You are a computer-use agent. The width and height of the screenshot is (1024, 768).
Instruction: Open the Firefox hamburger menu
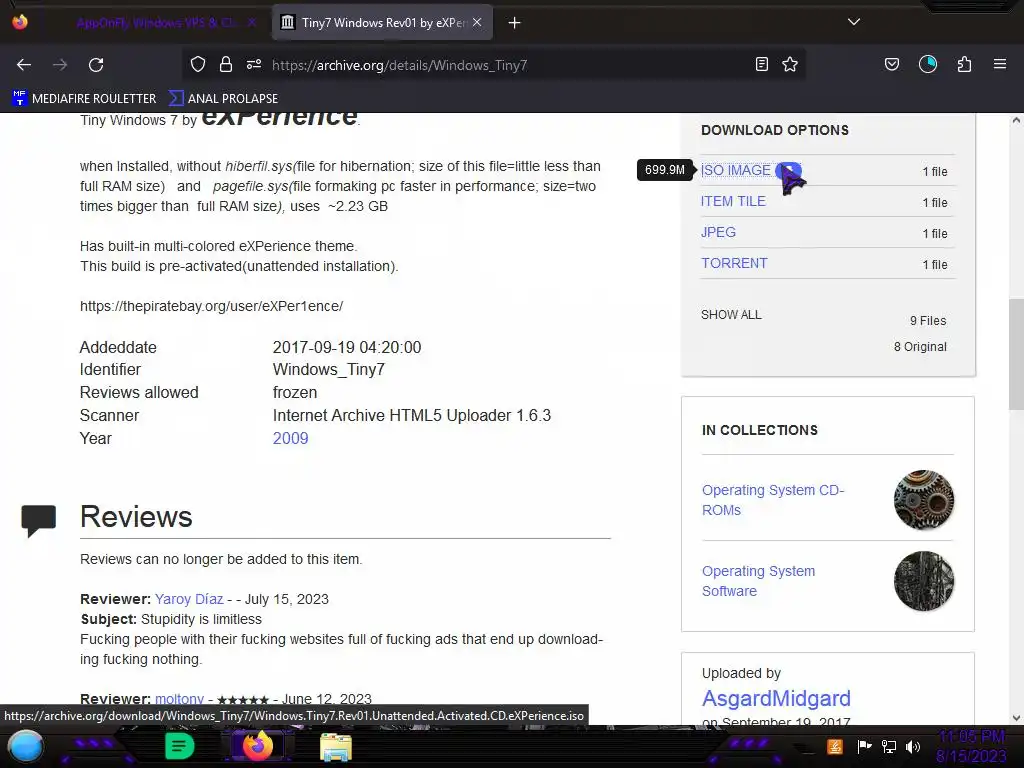tap(1000, 64)
